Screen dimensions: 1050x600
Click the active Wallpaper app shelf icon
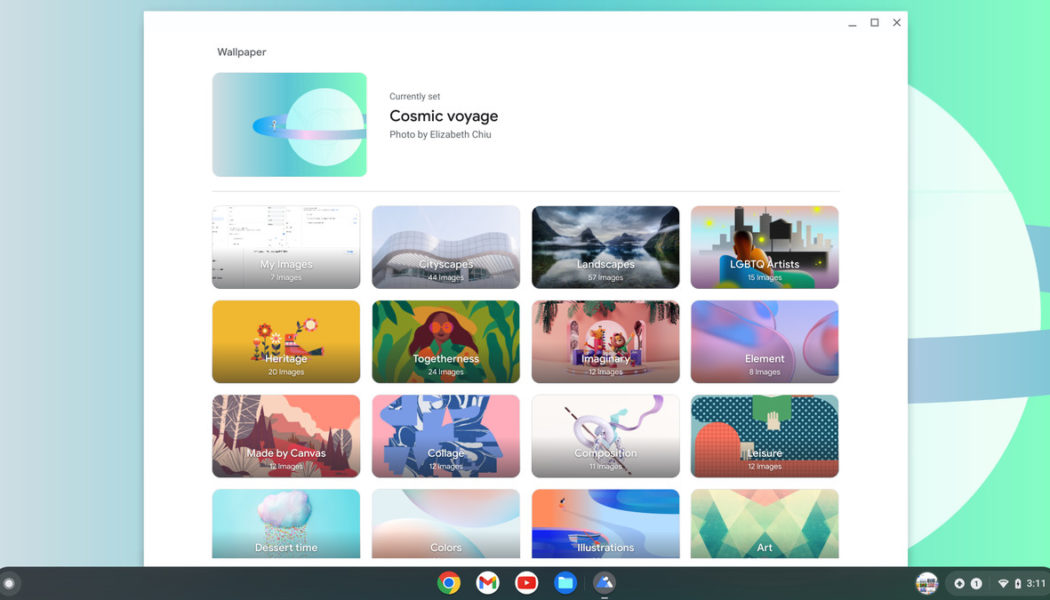click(604, 582)
